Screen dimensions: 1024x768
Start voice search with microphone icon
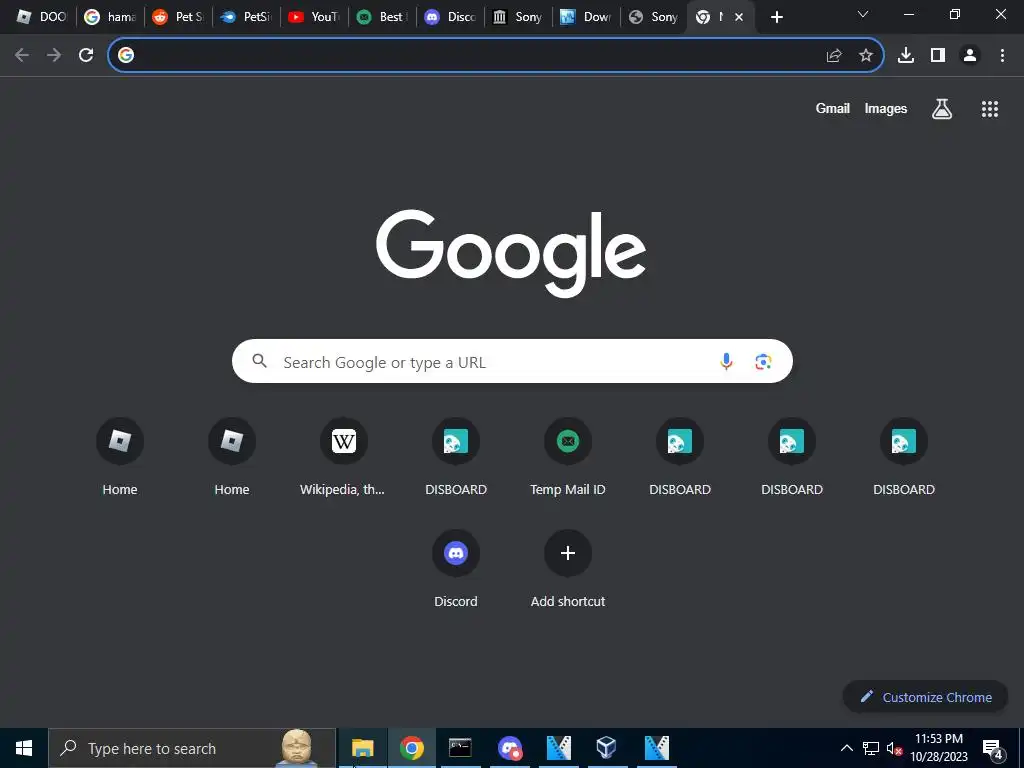click(x=726, y=361)
